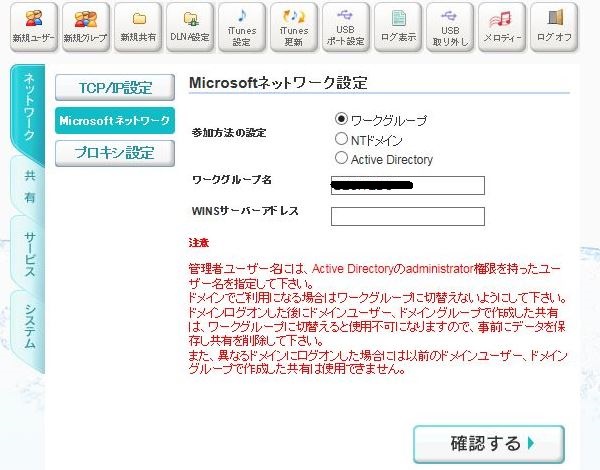Open the TCP/IP設定 page

(x=115, y=88)
